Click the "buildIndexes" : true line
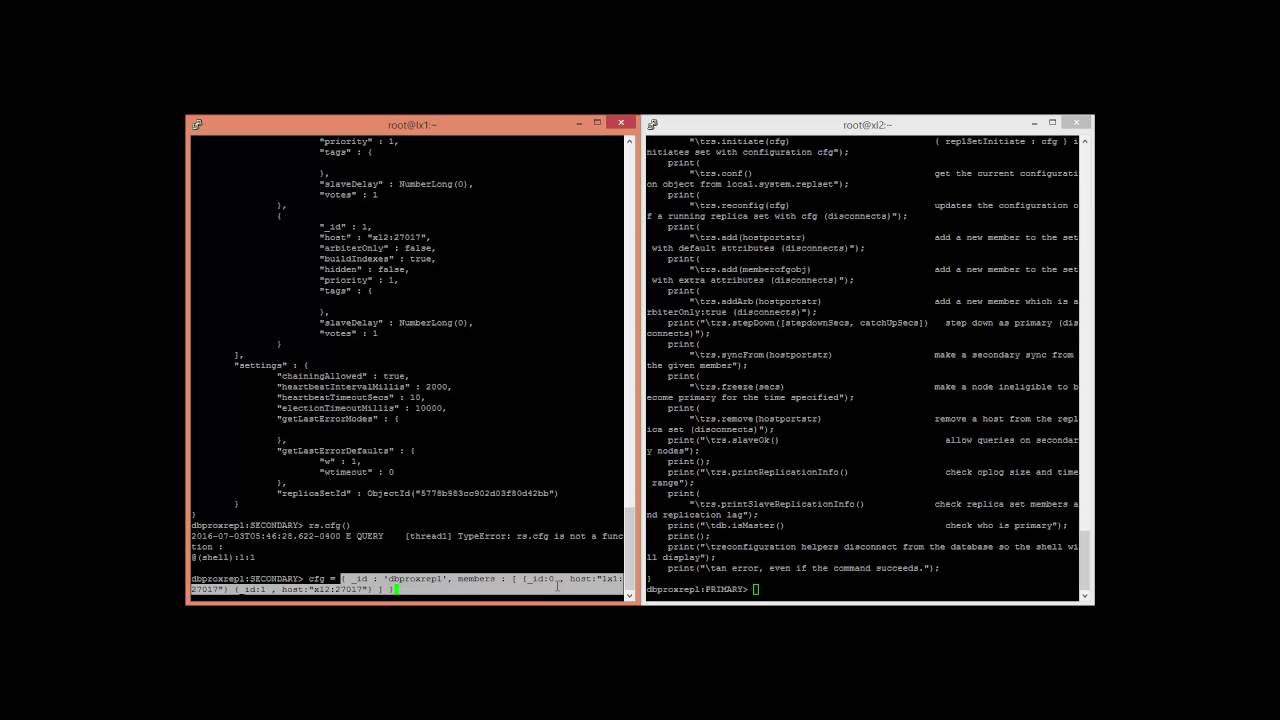Image resolution: width=1280 pixels, height=720 pixels. (377, 258)
